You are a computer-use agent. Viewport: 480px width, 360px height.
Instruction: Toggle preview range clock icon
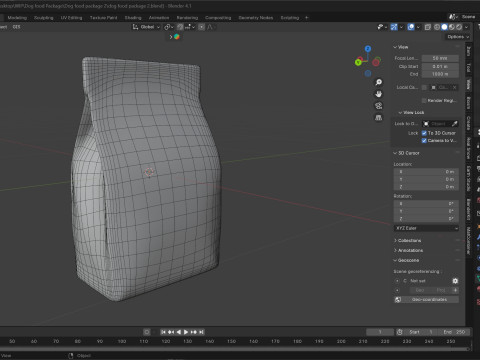(400, 332)
